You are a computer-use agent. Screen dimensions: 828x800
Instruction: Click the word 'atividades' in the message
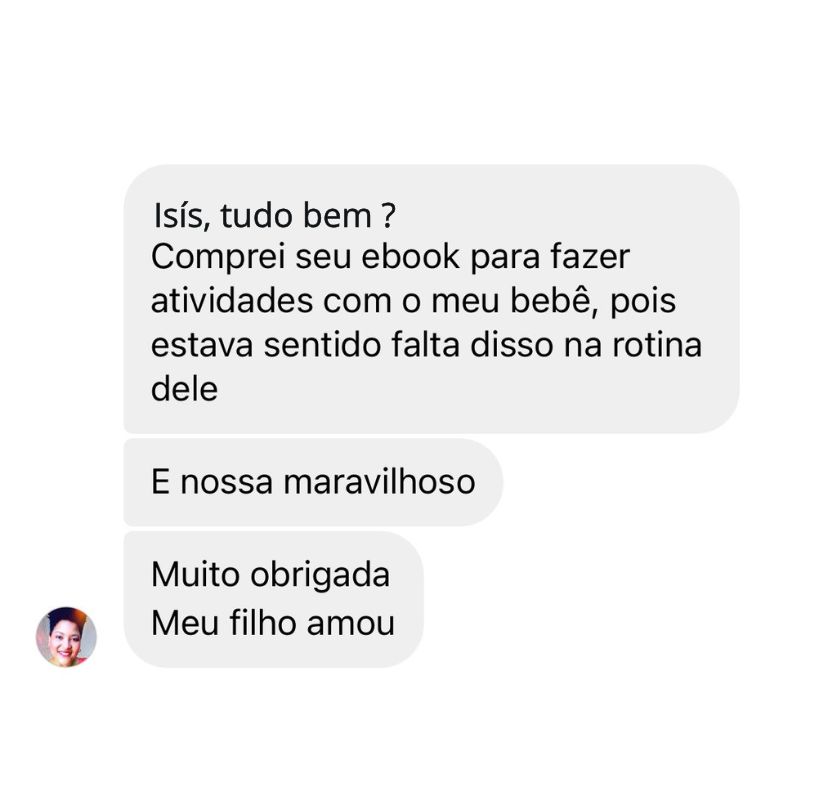click(x=232, y=301)
